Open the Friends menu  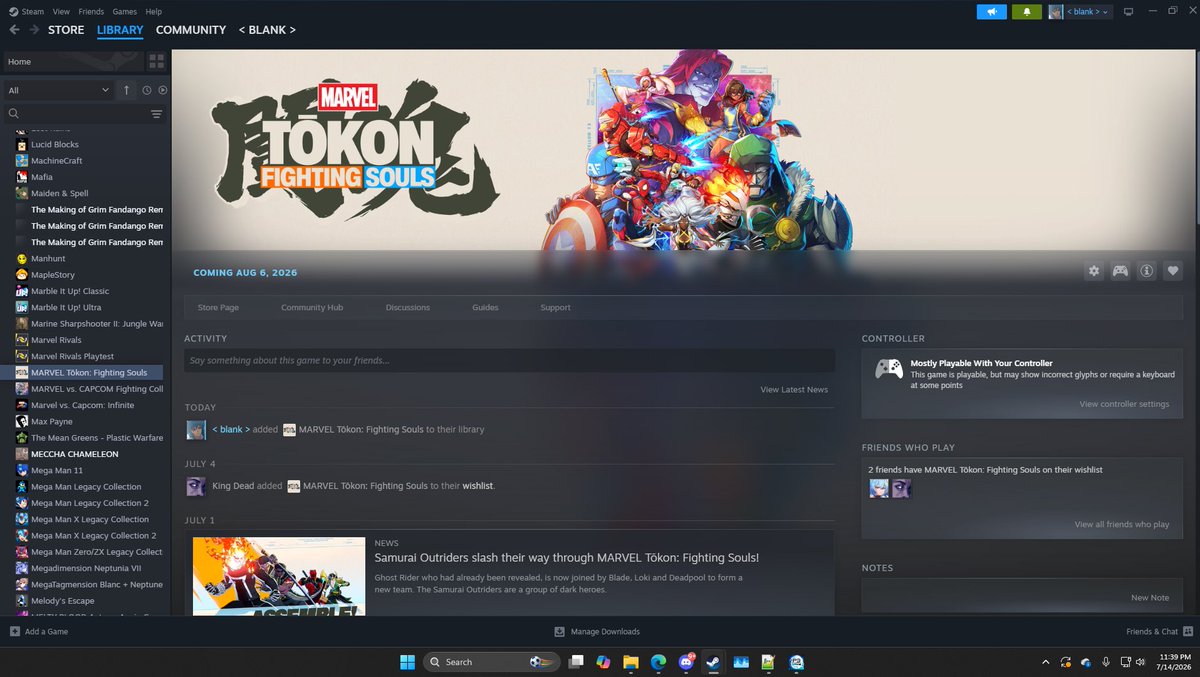pos(91,11)
